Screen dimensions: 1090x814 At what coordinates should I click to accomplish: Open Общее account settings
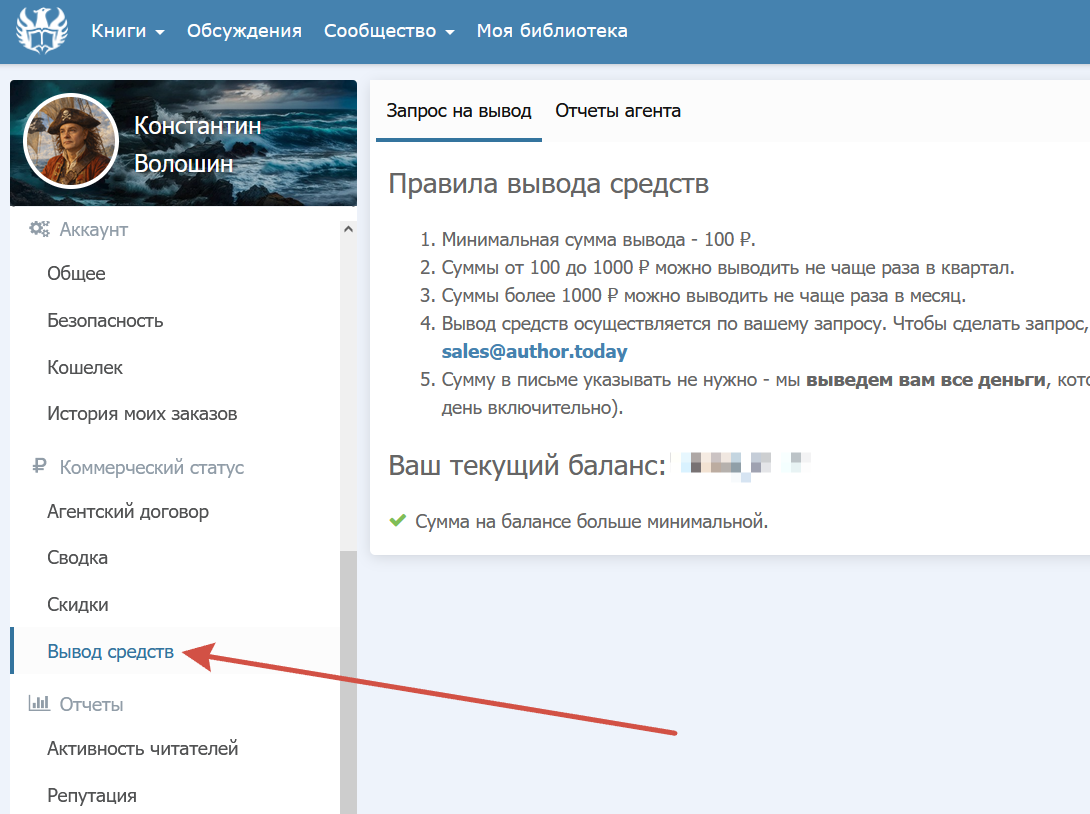tap(76, 274)
